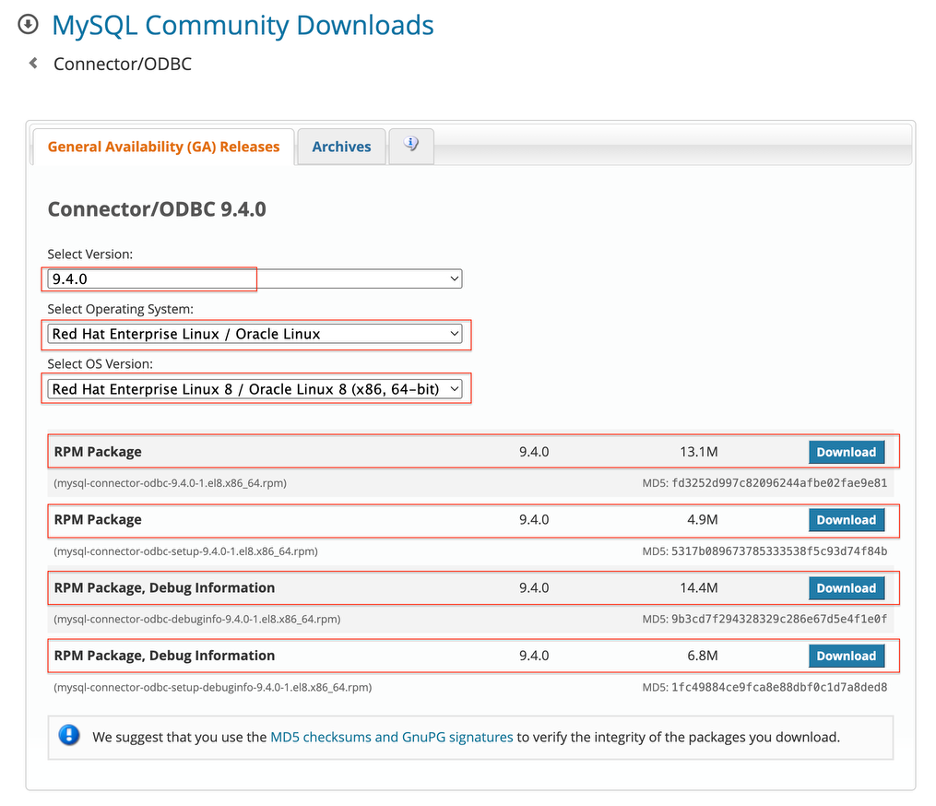Download the 13.1M RPM Package
This screenshot has height=806, width=936.
pos(846,452)
